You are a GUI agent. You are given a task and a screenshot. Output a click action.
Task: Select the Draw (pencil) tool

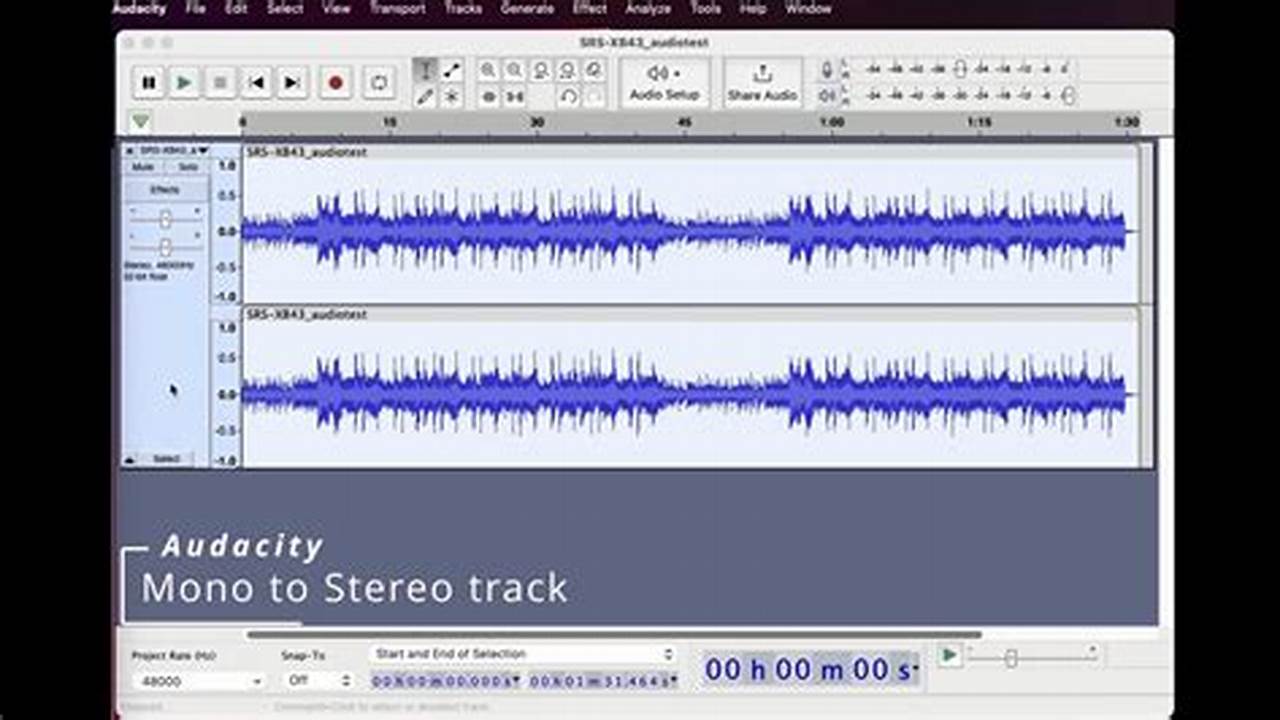coord(425,96)
